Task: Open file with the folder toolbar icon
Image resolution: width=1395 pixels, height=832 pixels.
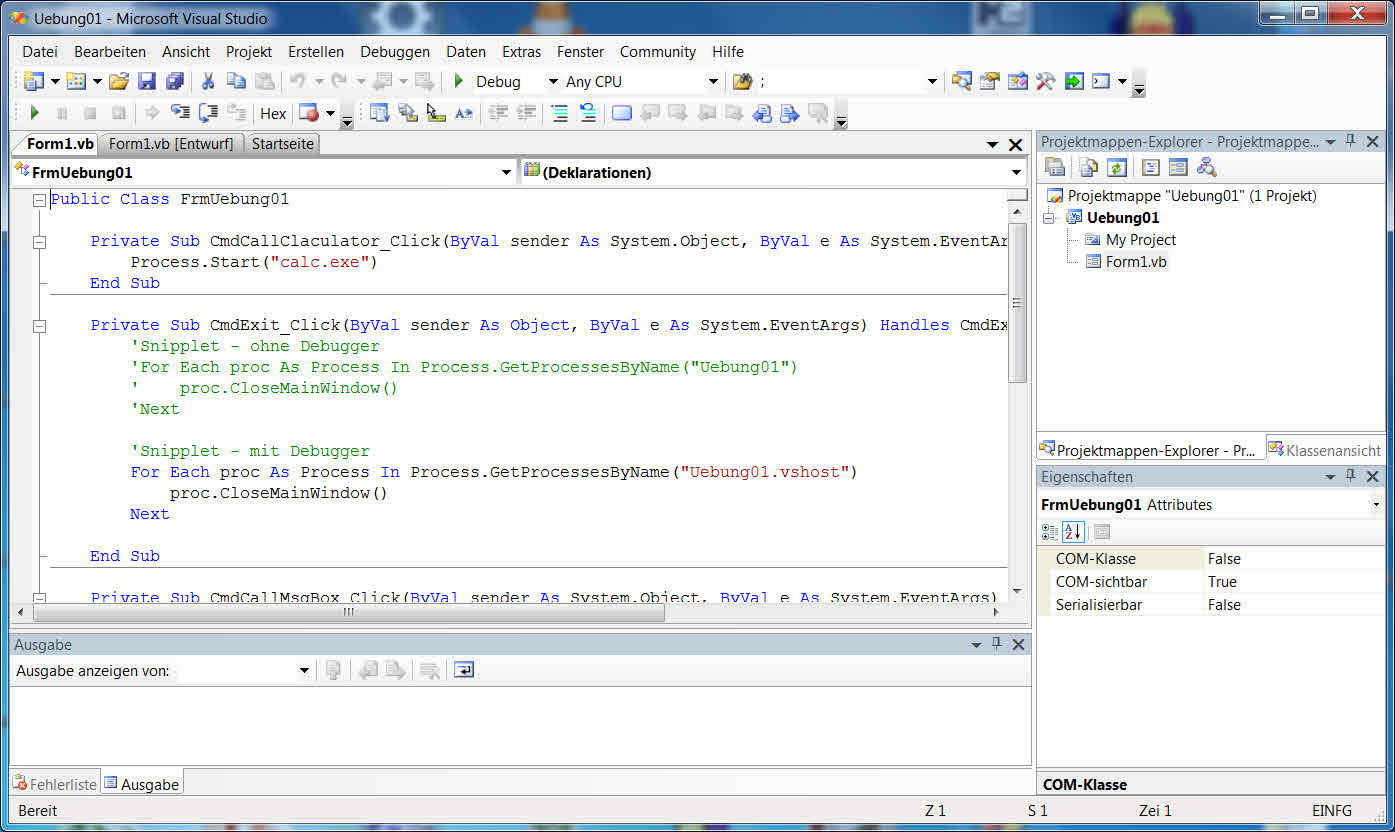Action: tap(119, 81)
